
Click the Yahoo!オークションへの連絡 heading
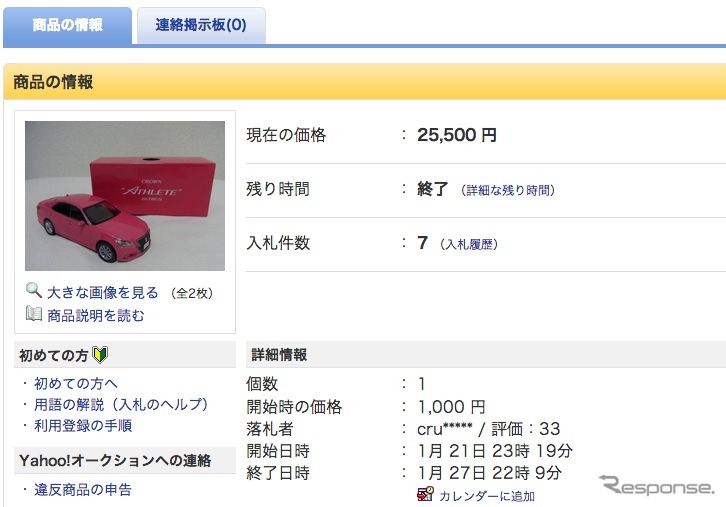point(115,461)
